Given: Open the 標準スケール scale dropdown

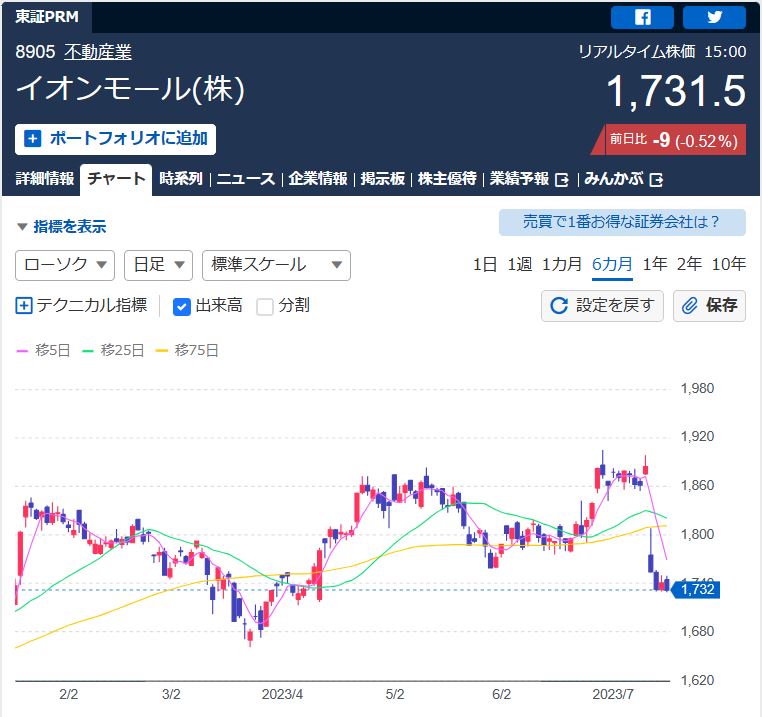Looking at the screenshot, I should click(x=276, y=265).
